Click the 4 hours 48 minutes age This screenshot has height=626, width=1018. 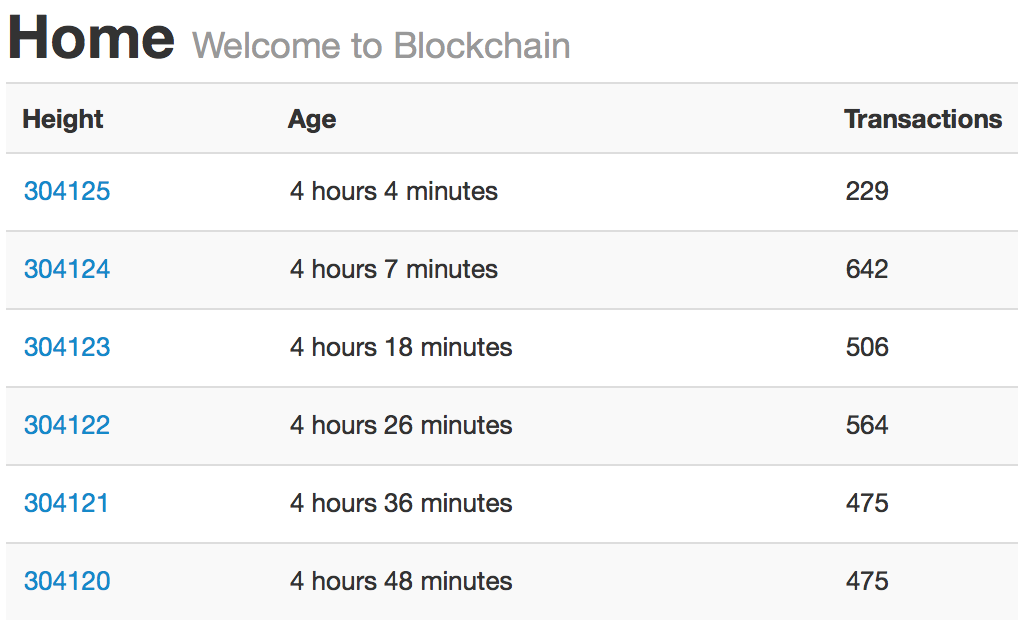coord(401,581)
